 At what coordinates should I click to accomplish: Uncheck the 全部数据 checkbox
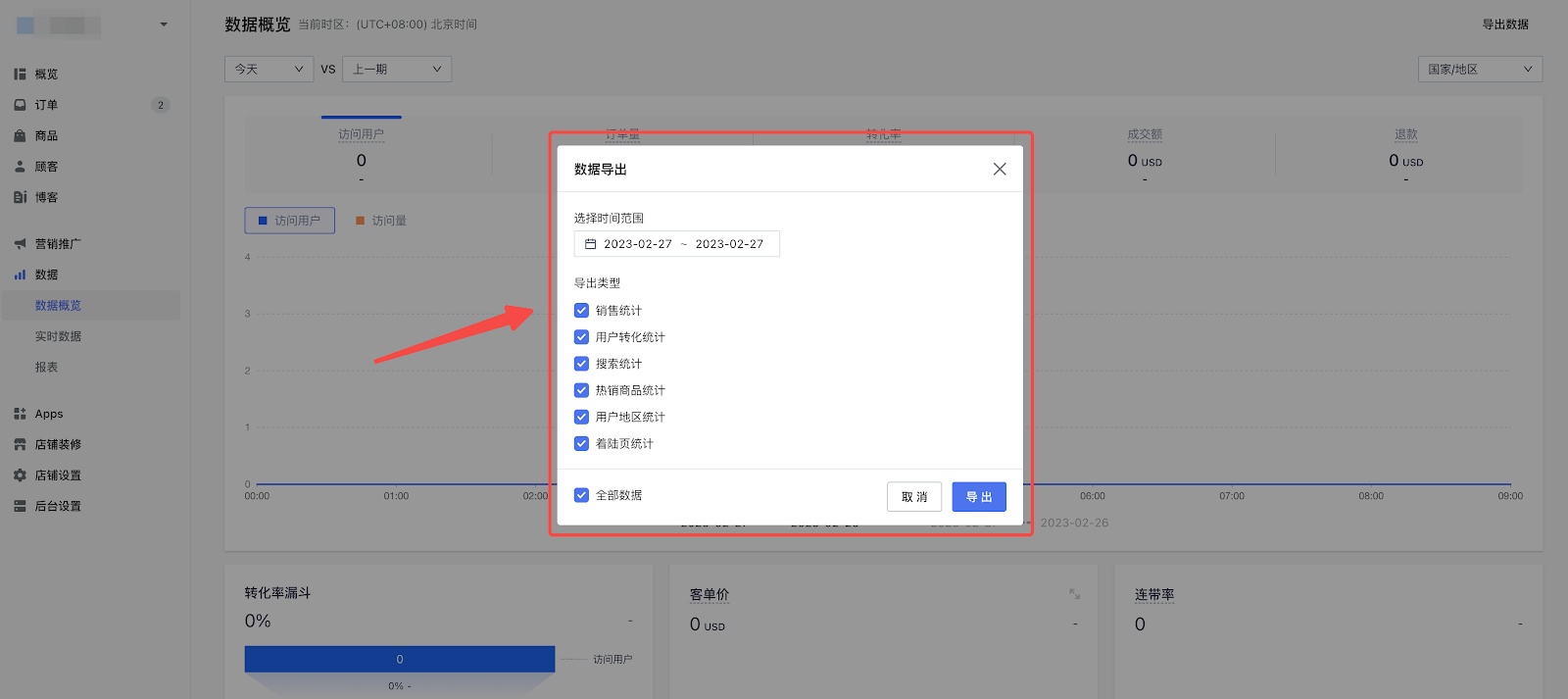[x=581, y=495]
